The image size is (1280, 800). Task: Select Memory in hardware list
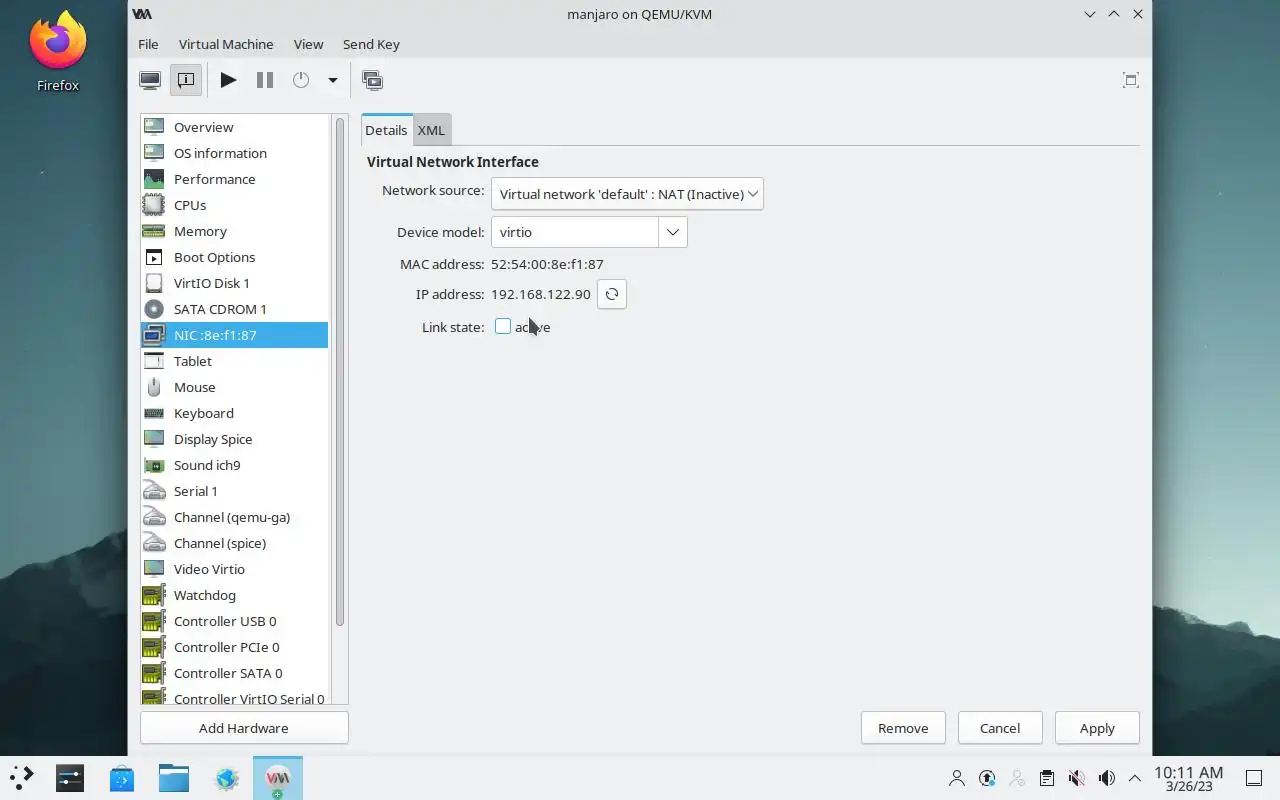coord(234,231)
